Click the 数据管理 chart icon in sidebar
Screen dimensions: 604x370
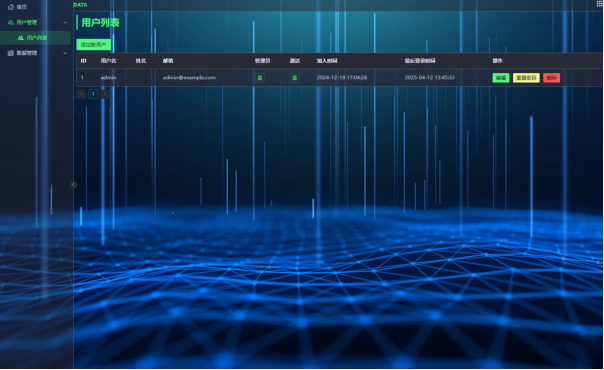(x=11, y=53)
